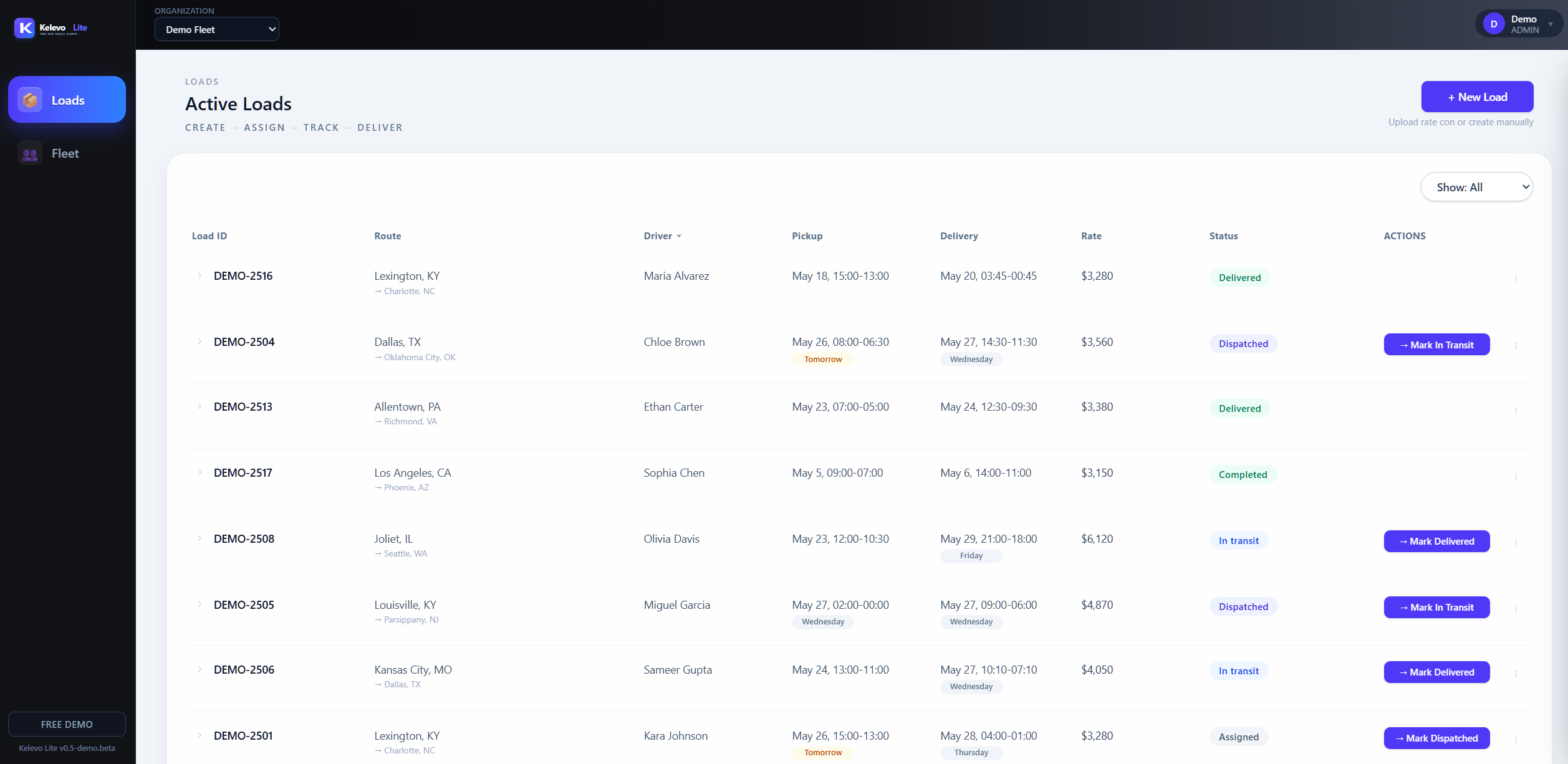Click route Kansas City, MO
The image size is (1568, 764).
[413, 670]
